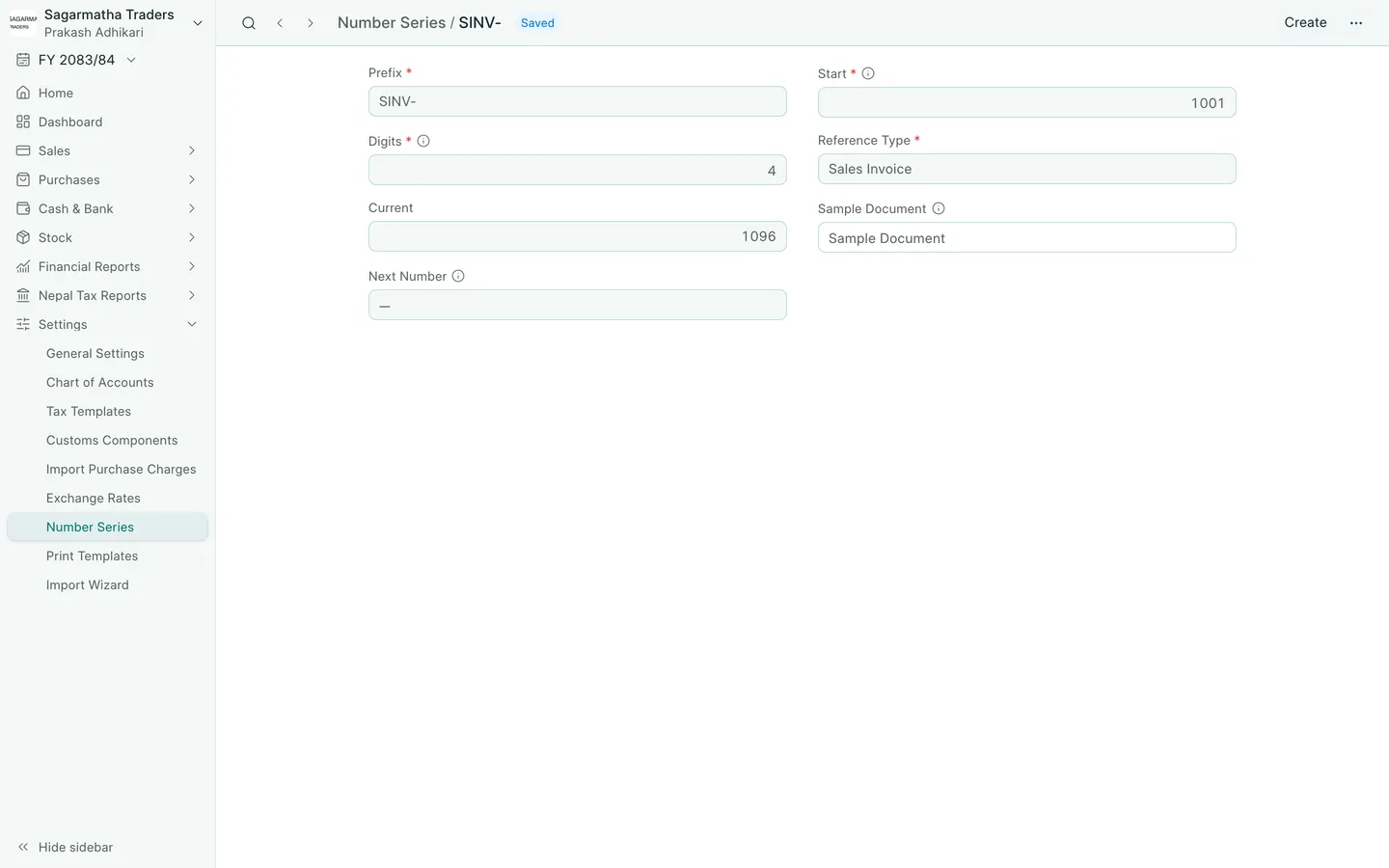Open the FY 2083/84 fiscal year dropdown
Screen dimensions: 1389x868
point(77,60)
